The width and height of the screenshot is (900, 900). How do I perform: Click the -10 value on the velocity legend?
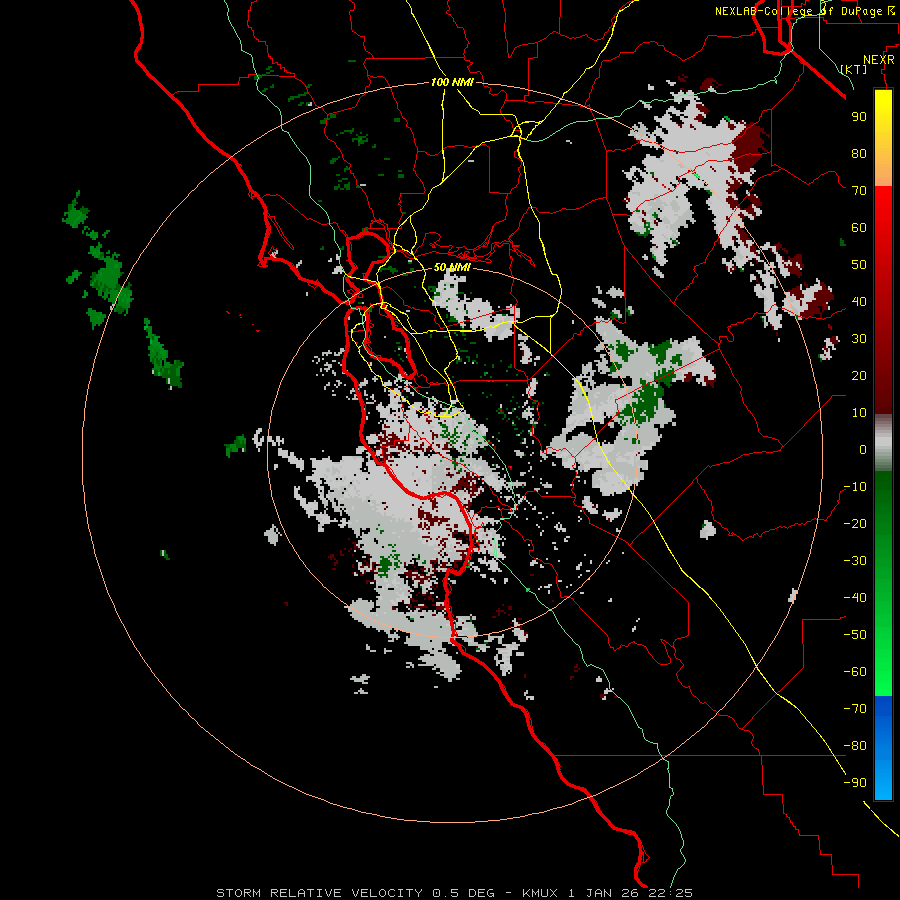pos(855,487)
